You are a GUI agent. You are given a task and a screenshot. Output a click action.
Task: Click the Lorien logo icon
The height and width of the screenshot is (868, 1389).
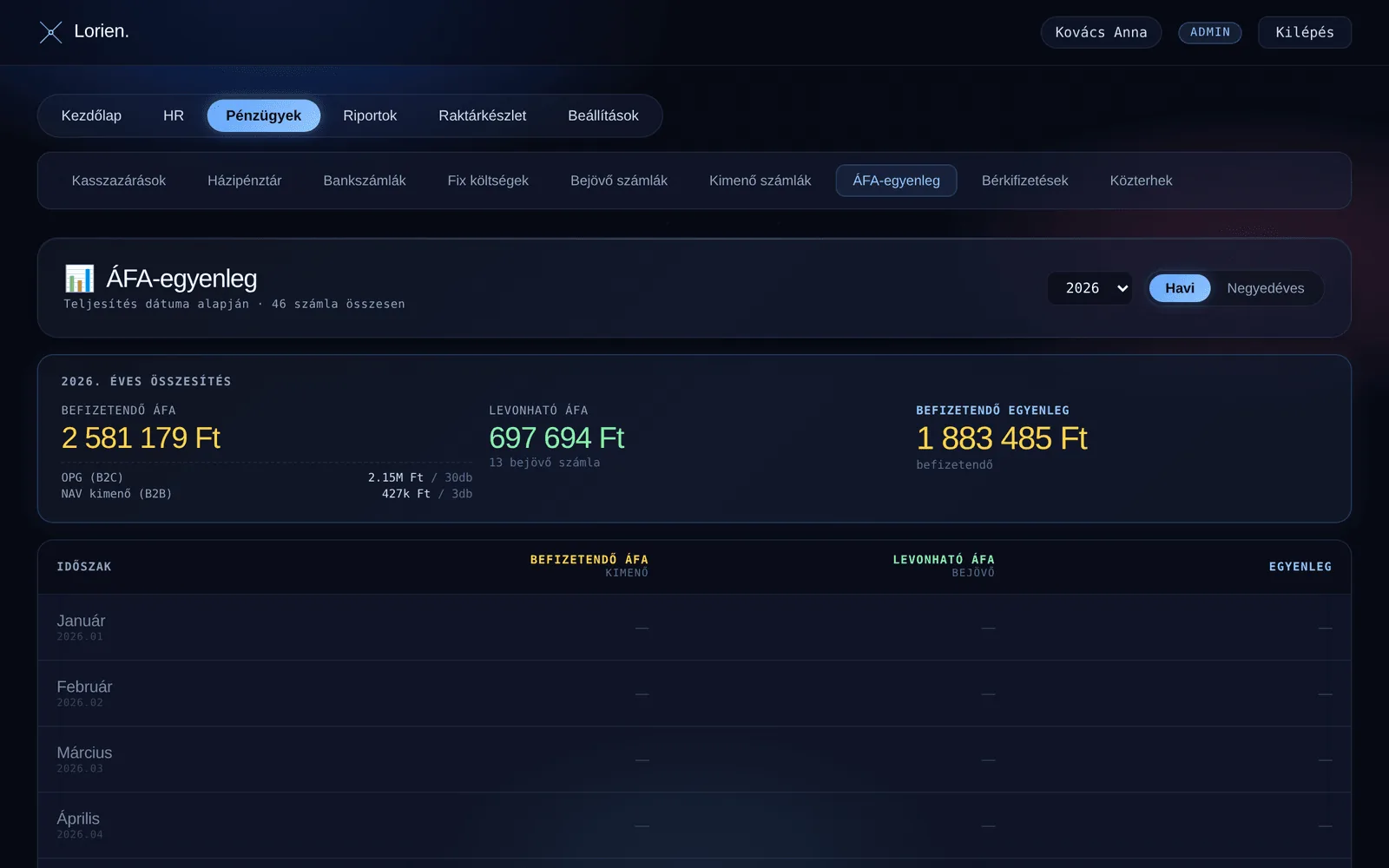(x=51, y=32)
